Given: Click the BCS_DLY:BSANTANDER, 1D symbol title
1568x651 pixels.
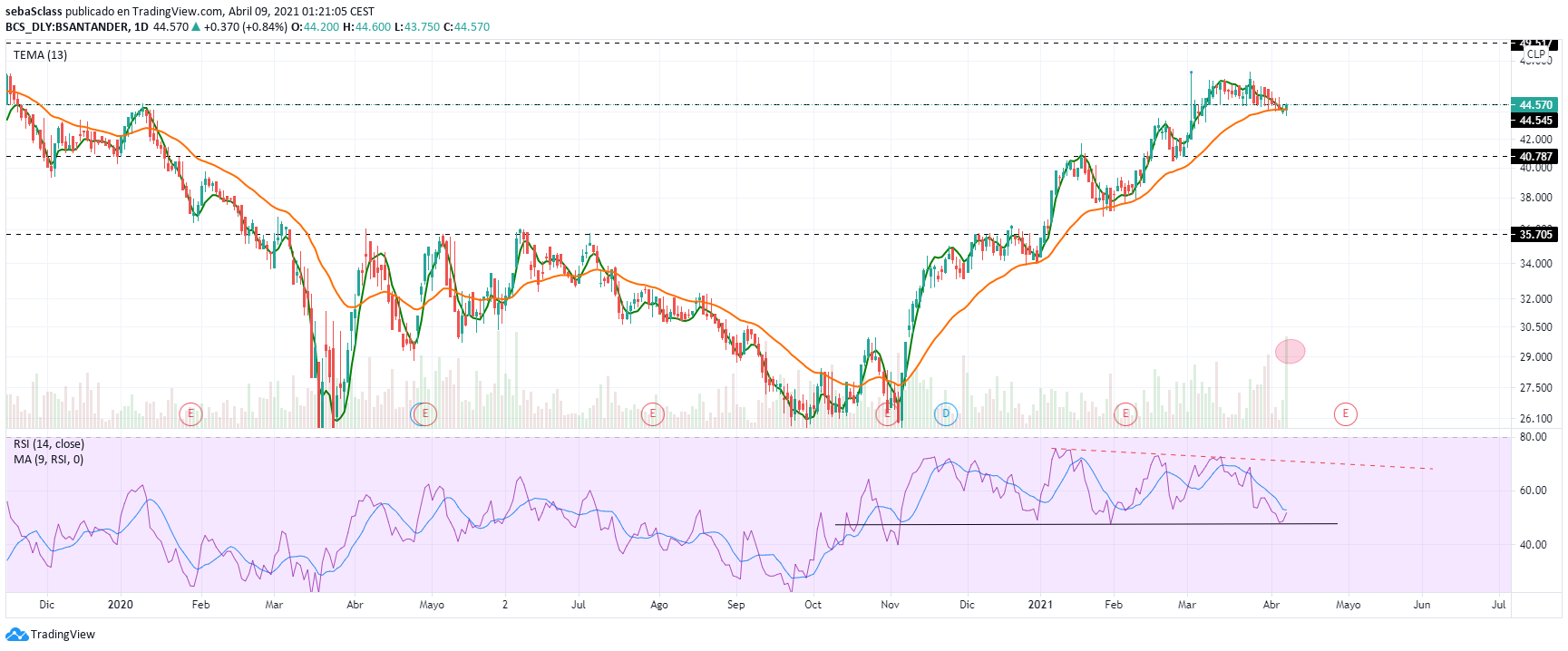Looking at the screenshot, I should click(x=77, y=27).
